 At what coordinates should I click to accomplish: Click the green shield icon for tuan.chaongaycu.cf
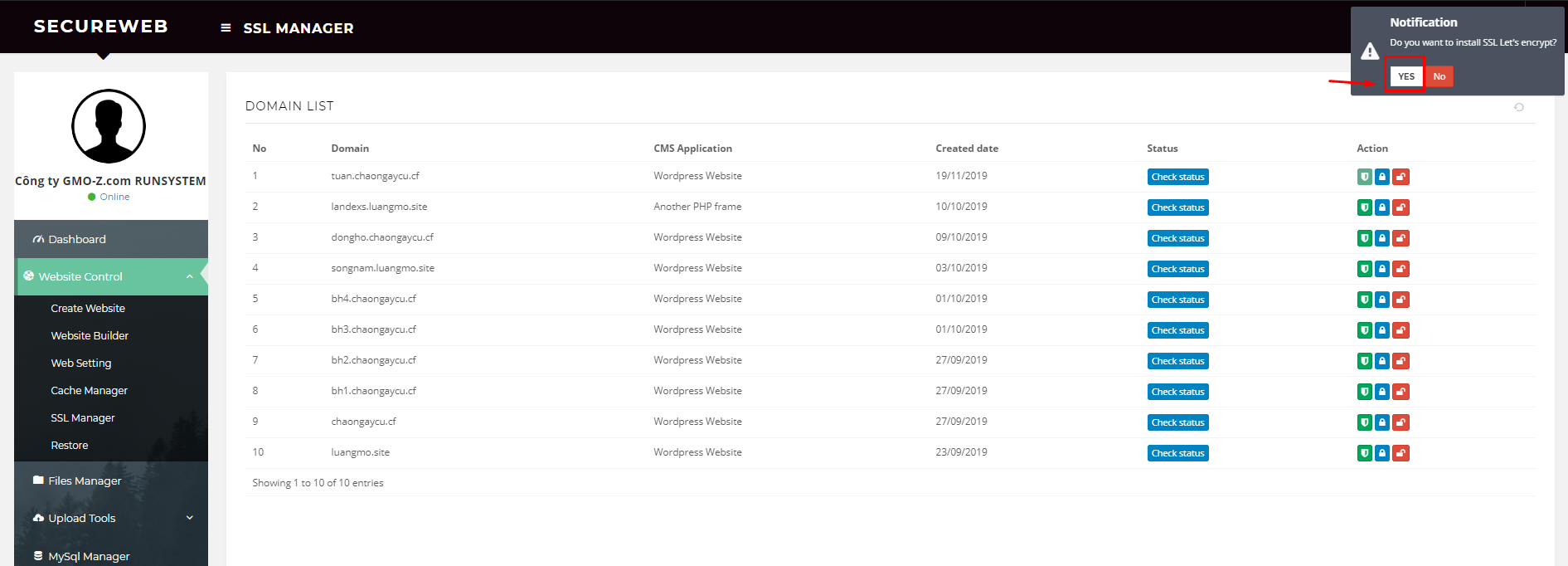1364,177
